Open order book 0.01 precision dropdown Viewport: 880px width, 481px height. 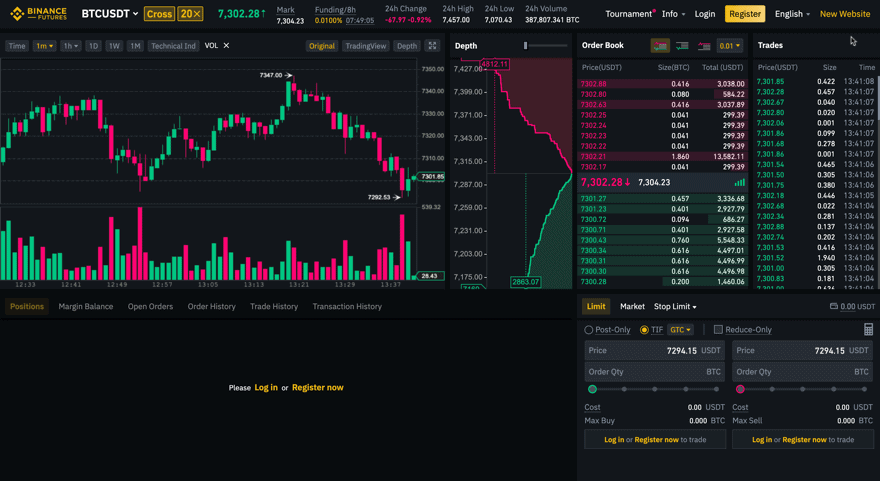pyautogui.click(x=730, y=46)
